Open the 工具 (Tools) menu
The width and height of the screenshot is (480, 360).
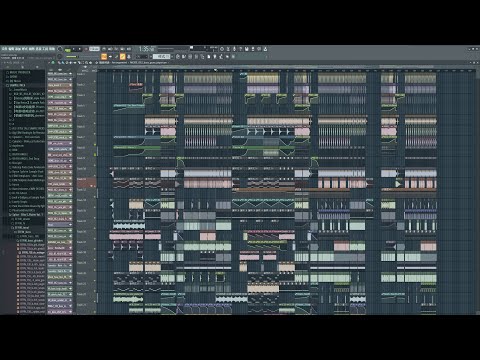(x=45, y=49)
